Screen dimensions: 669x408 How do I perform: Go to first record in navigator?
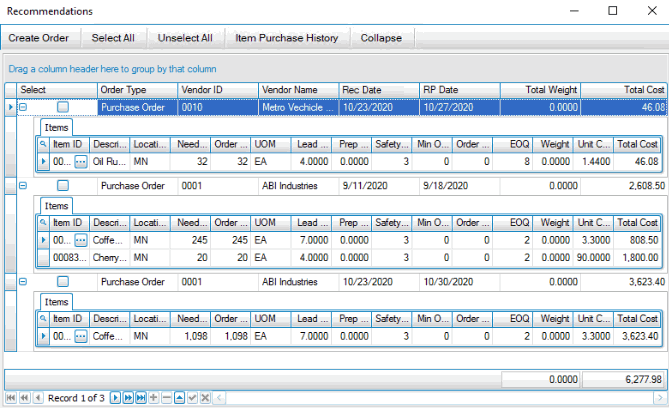coord(11,398)
